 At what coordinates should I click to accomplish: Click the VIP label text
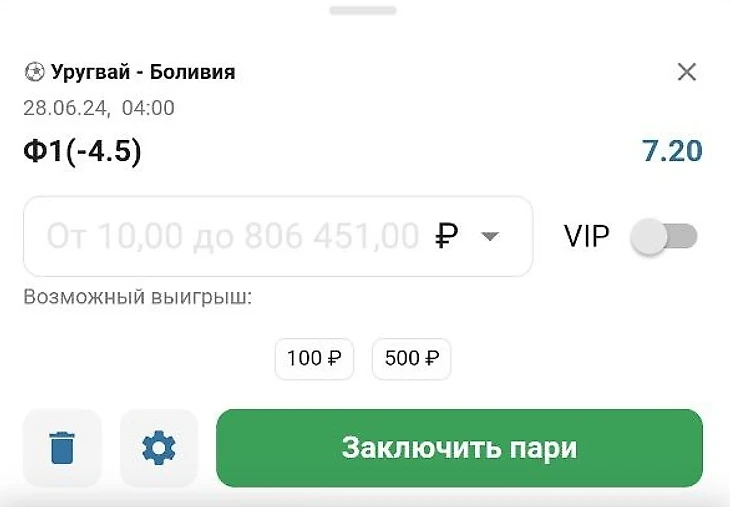pos(587,236)
